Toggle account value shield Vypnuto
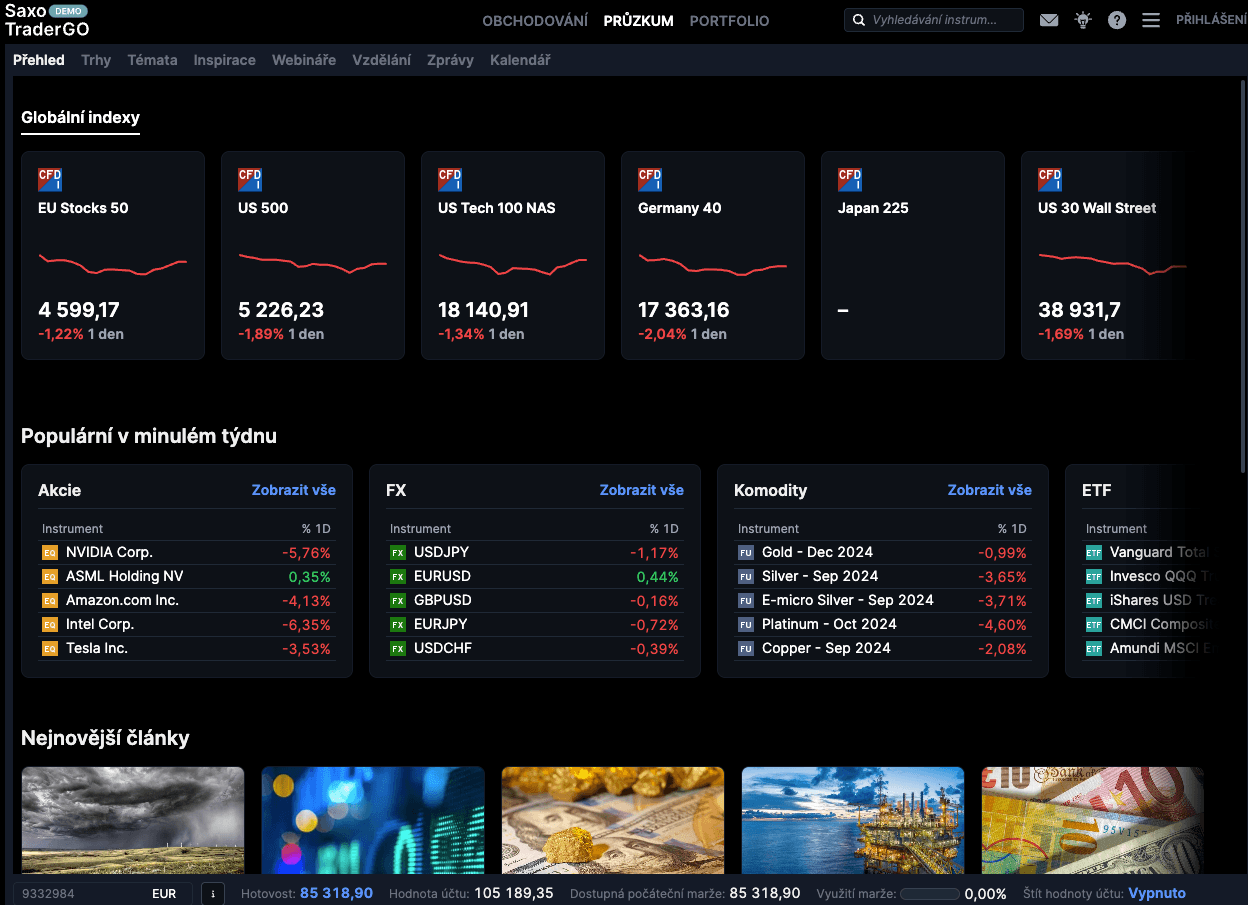This screenshot has height=905, width=1248. (1156, 893)
